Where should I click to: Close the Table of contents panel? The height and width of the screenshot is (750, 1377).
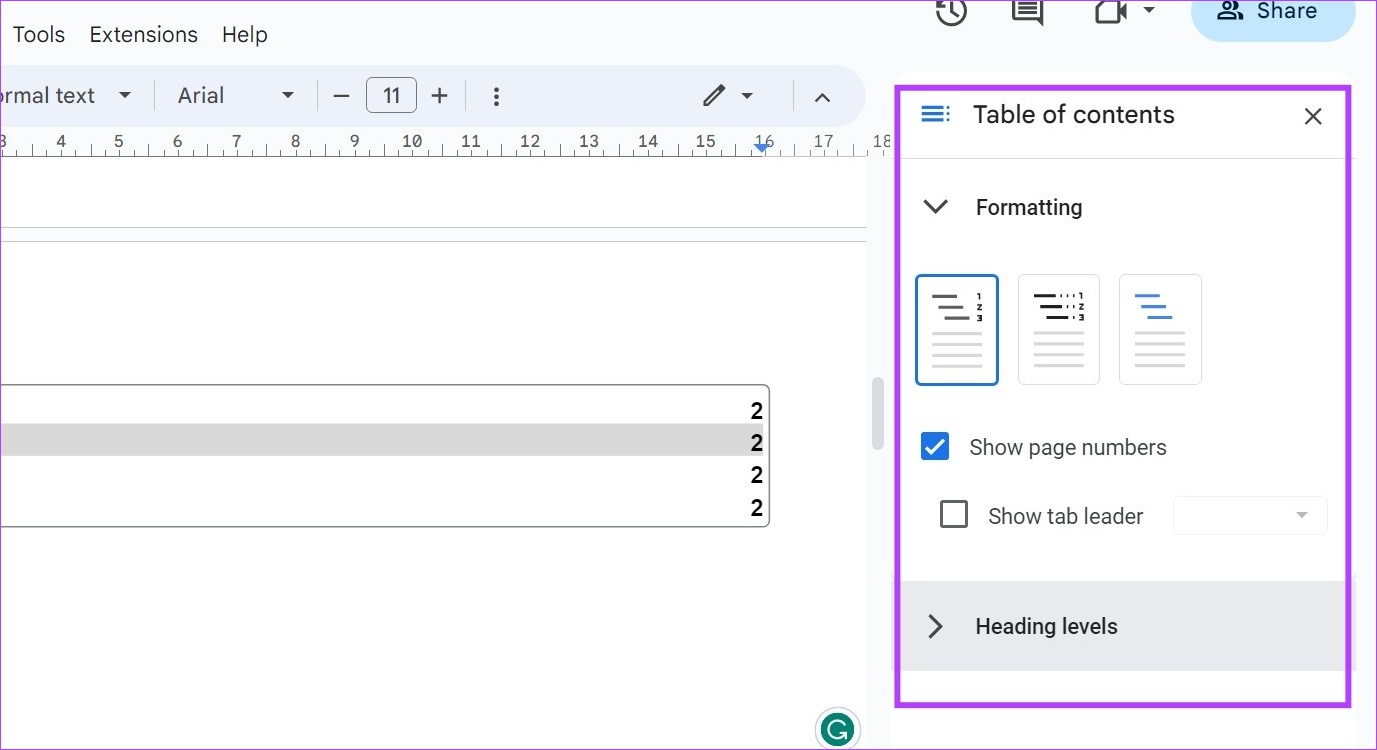(x=1313, y=117)
